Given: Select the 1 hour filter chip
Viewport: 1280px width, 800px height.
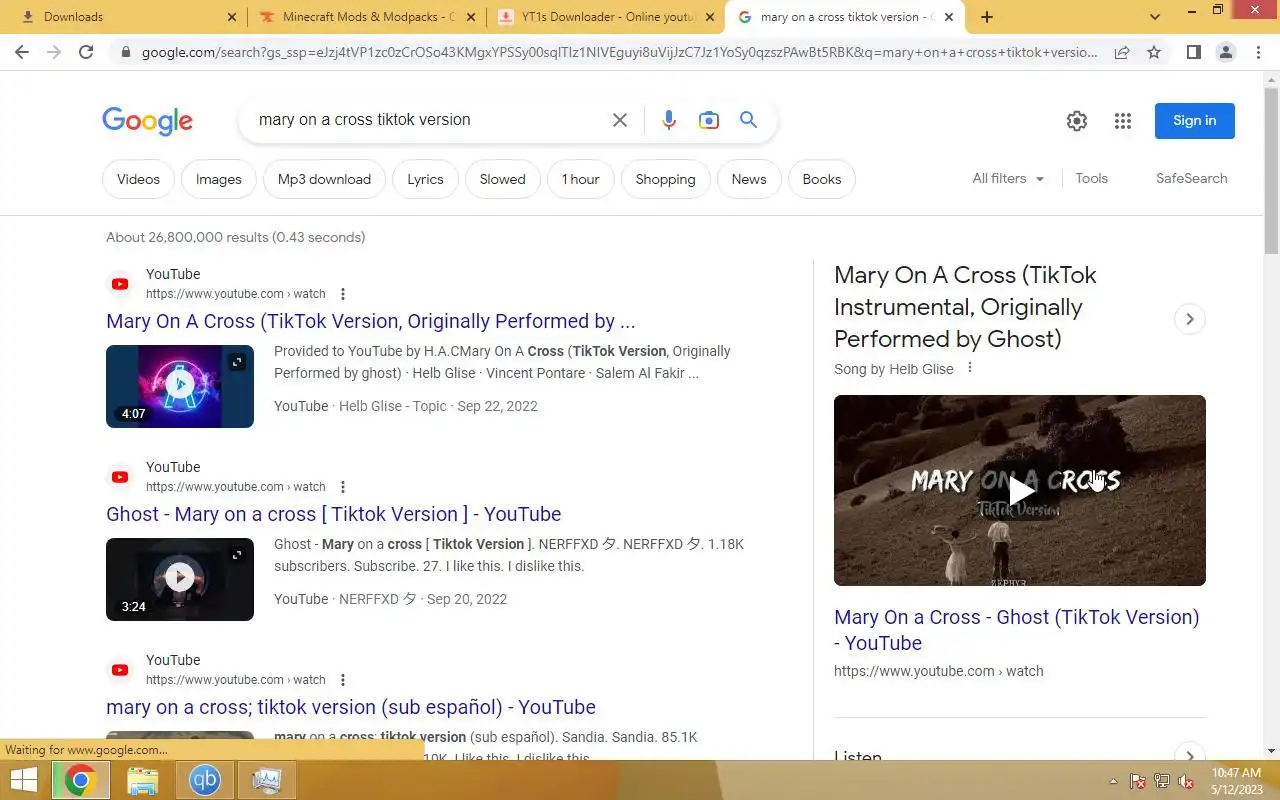Looking at the screenshot, I should click(581, 179).
